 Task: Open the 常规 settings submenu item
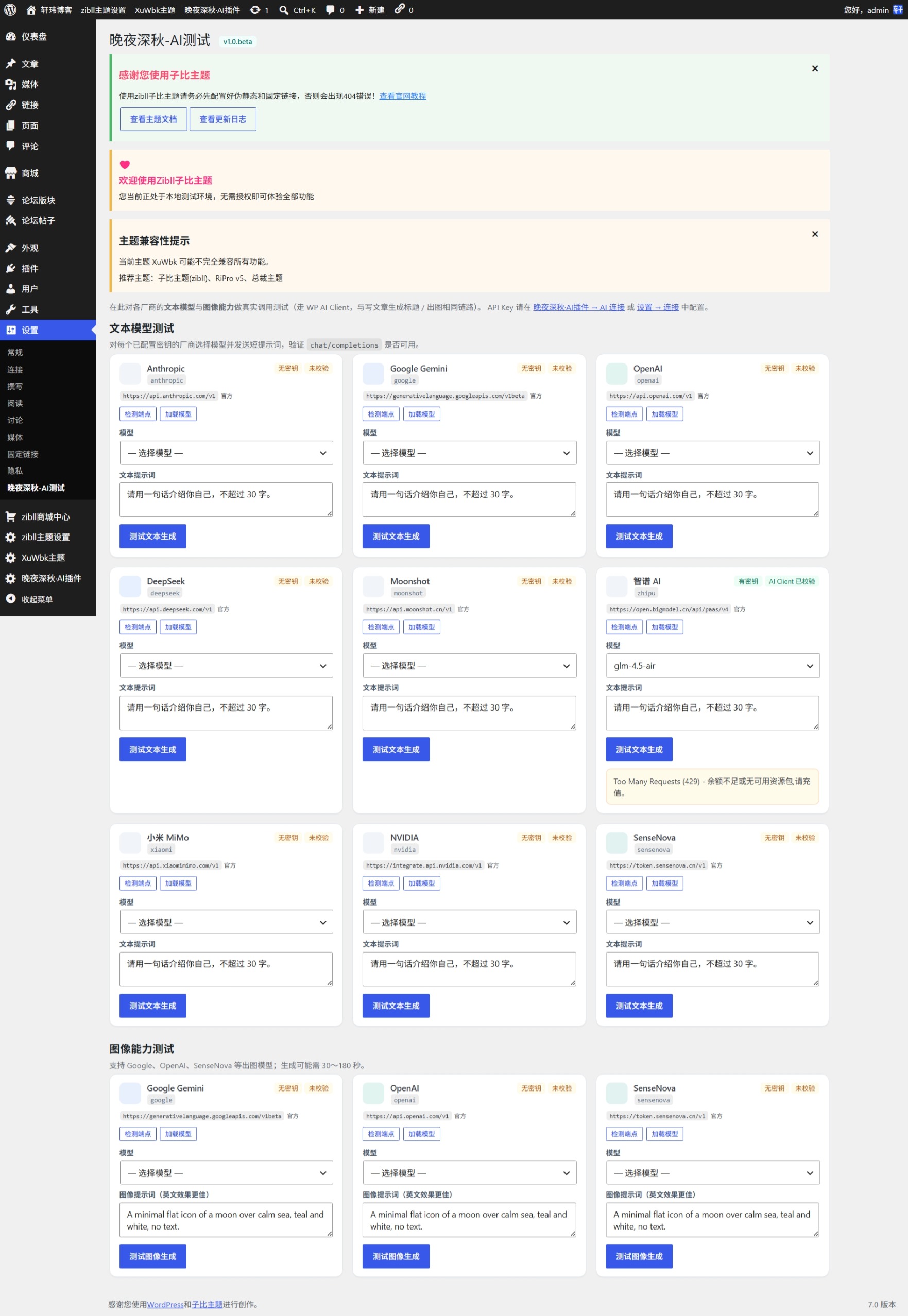[15, 352]
